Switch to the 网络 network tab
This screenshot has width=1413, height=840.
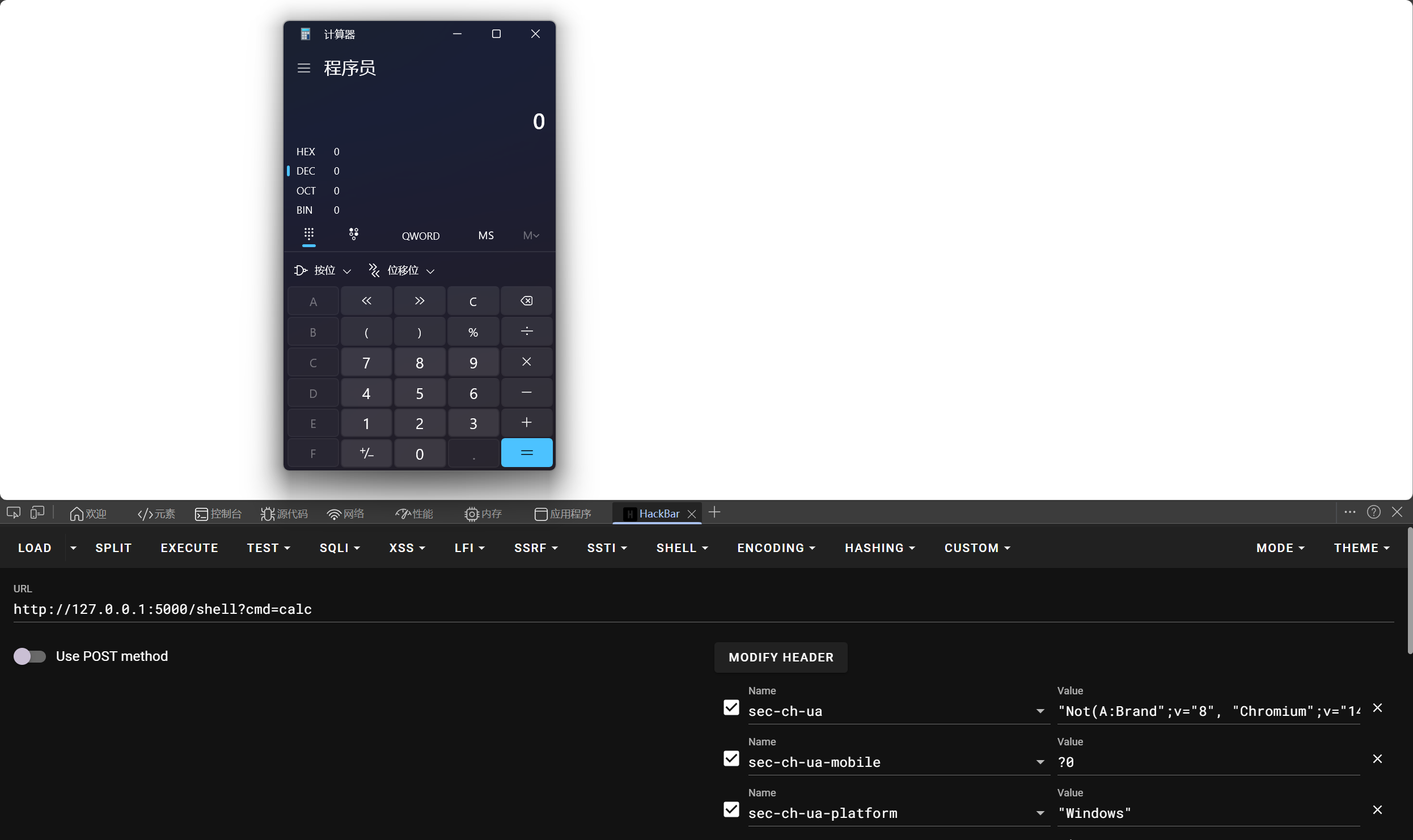[346, 514]
